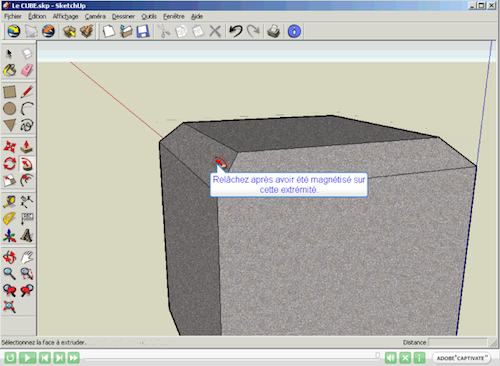Click the Paste clipboard icon
This screenshot has width=500, height=366.
198,31
